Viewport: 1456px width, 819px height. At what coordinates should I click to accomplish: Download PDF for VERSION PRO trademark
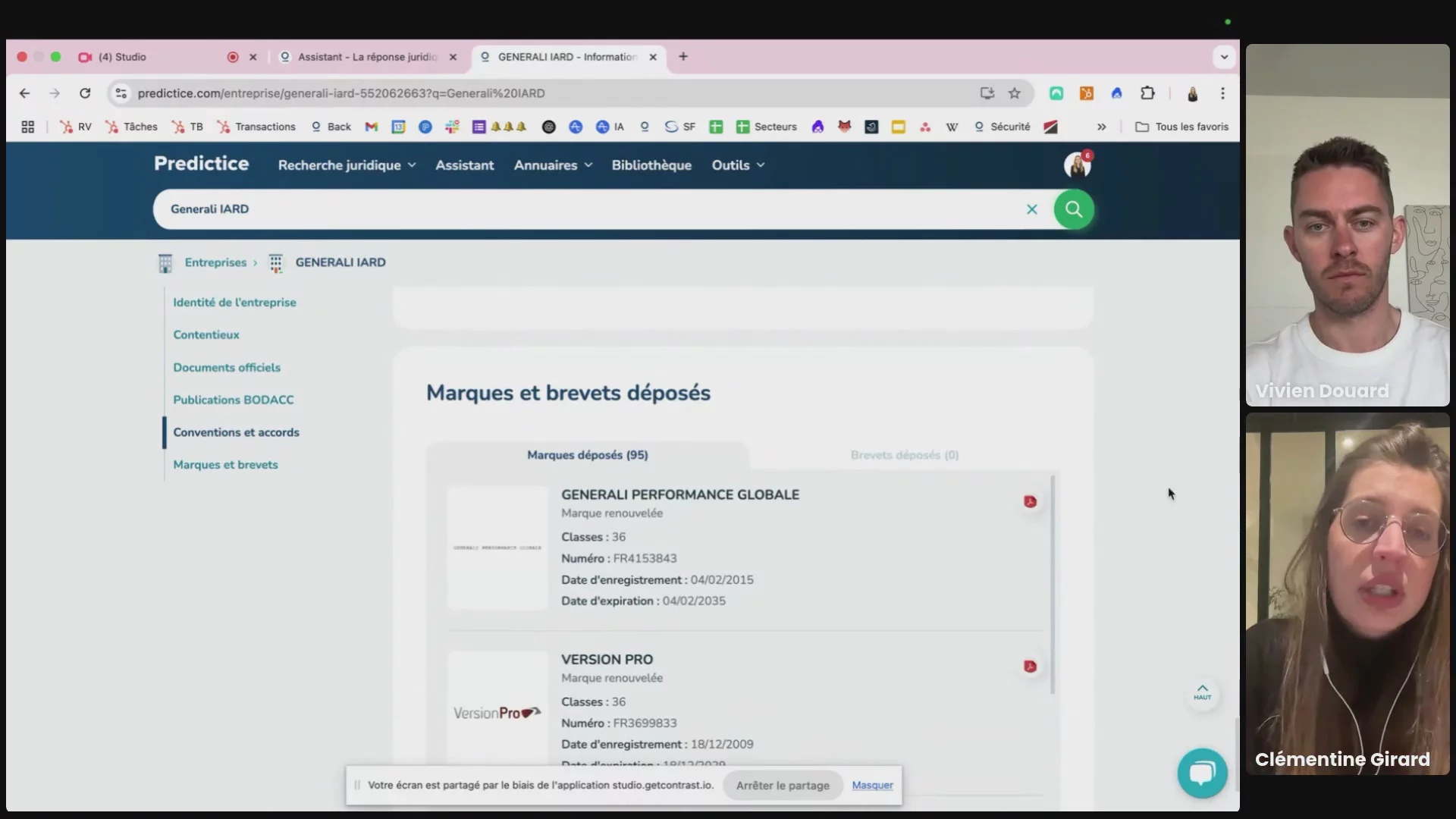pyautogui.click(x=1030, y=667)
